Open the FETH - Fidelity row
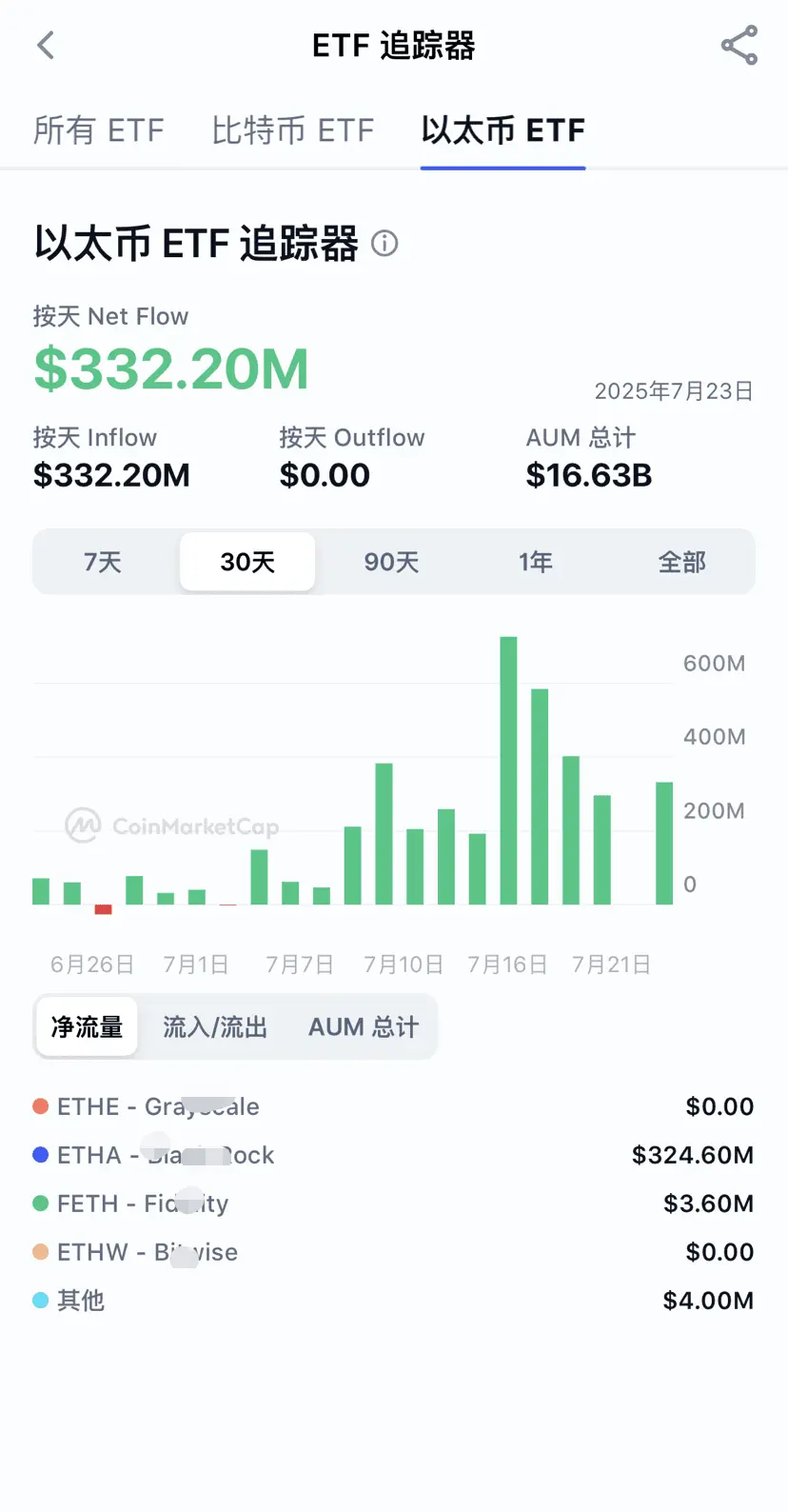The width and height of the screenshot is (788, 1512). pos(393,1204)
